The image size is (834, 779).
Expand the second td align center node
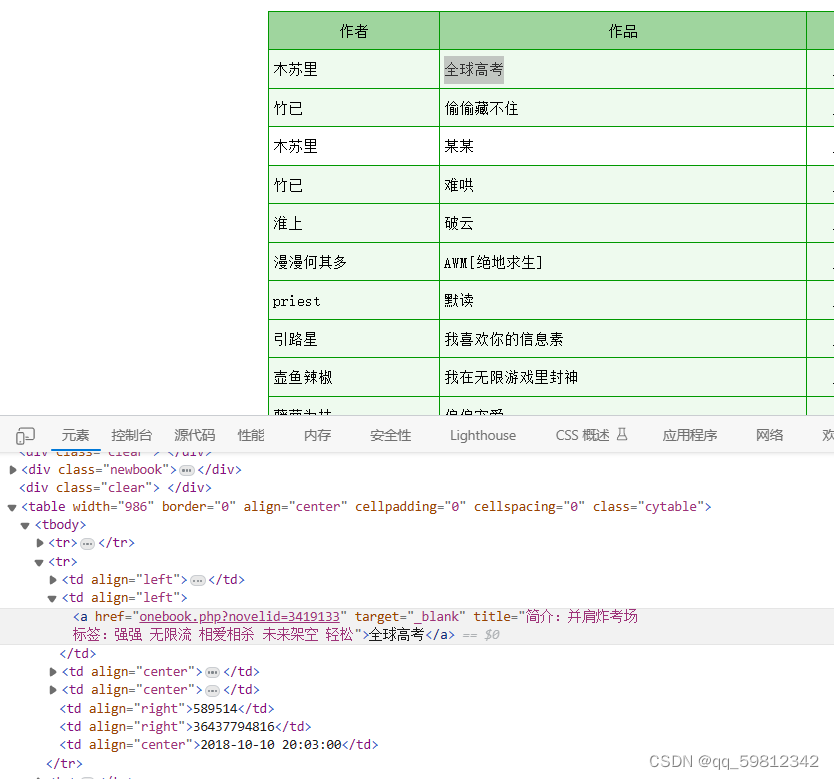tap(53, 690)
